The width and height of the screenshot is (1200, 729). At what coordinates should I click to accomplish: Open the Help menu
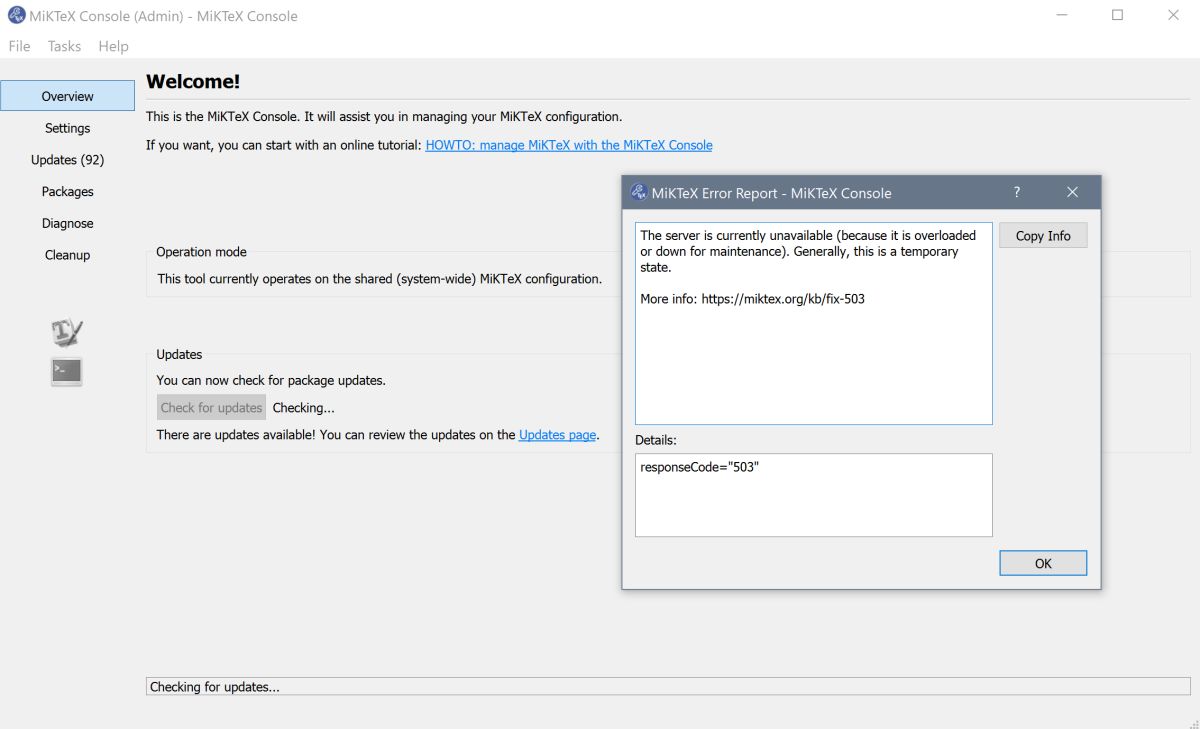(113, 46)
